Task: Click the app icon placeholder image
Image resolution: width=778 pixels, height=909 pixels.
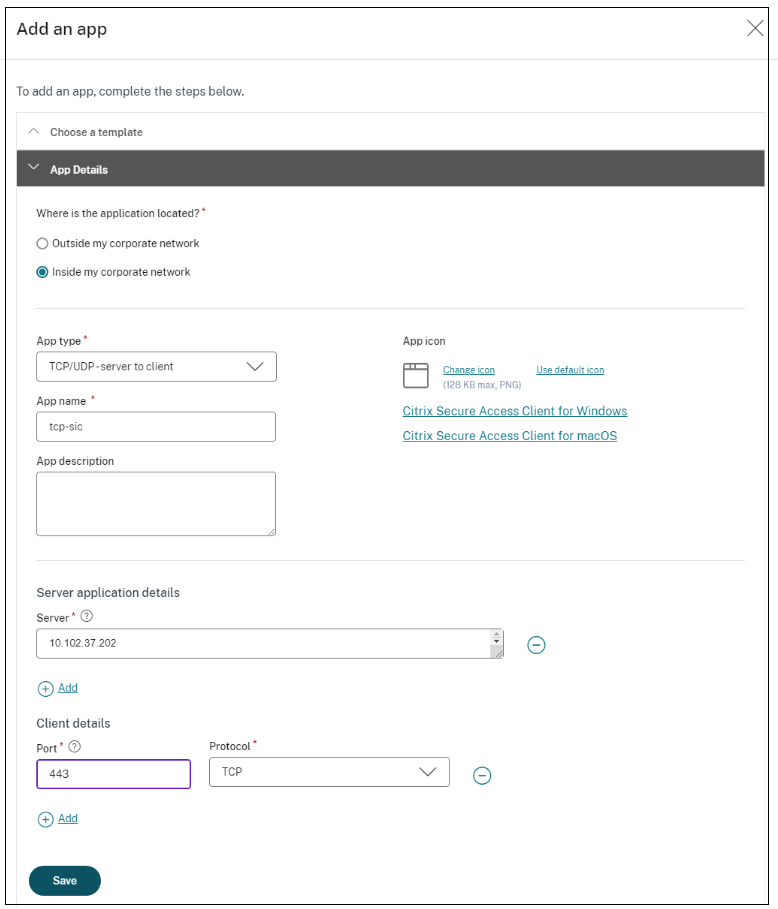Action: (x=415, y=375)
